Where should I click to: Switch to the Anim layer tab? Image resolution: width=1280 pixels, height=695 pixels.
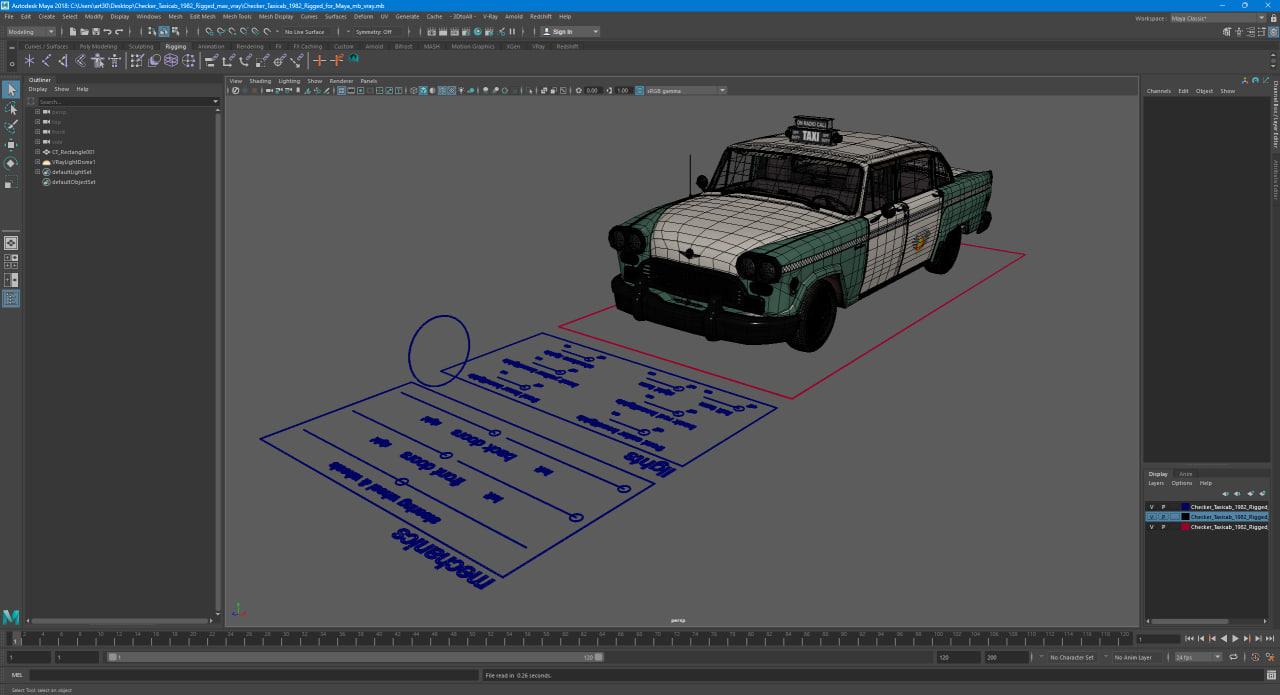(x=1186, y=474)
